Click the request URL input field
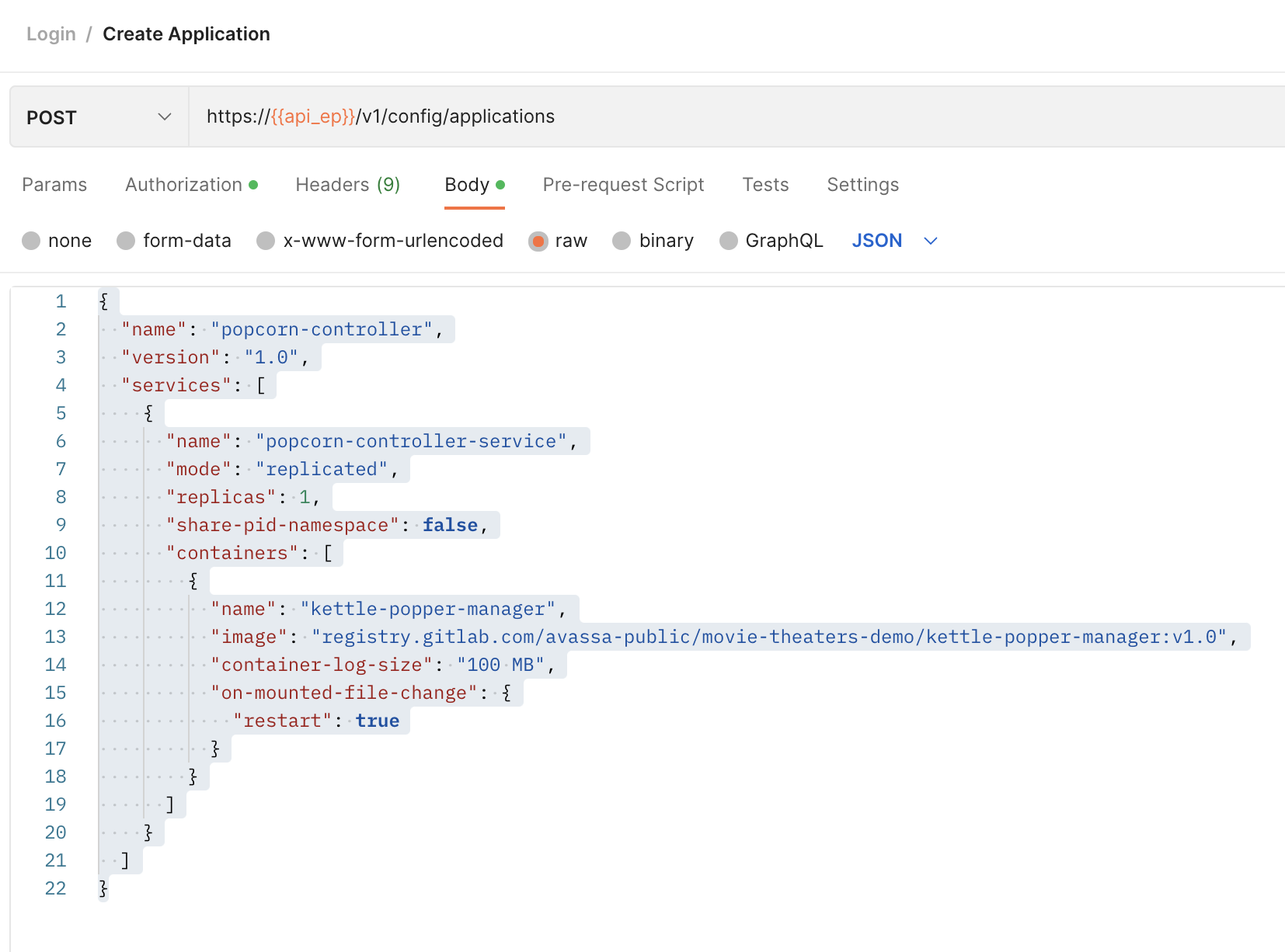The height and width of the screenshot is (952, 1285). pos(737,116)
